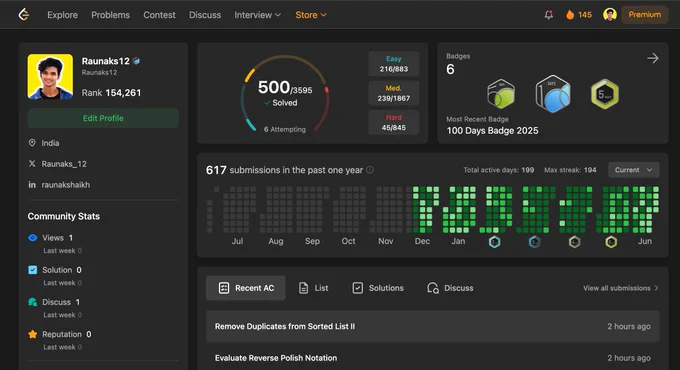Open the avatar menu in navbar
The image size is (680, 370).
pyautogui.click(x=610, y=15)
